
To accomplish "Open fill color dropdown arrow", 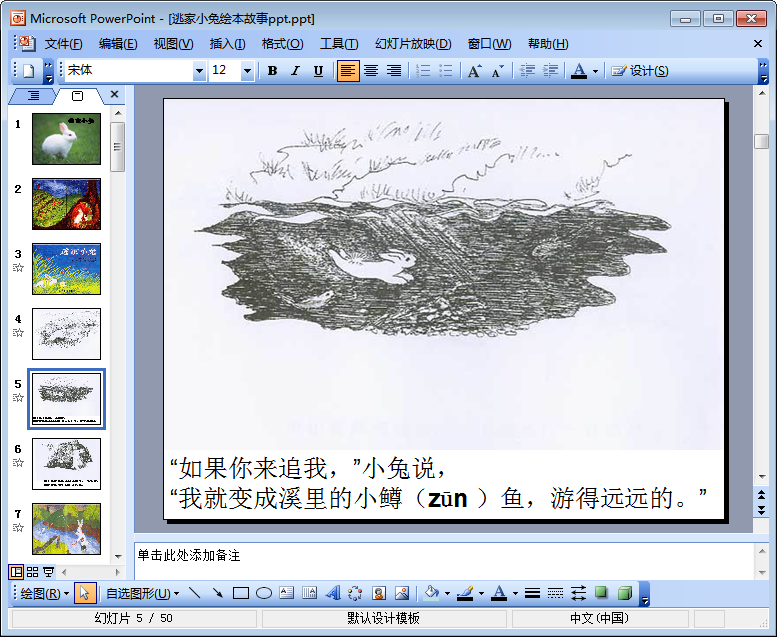I will click(447, 593).
